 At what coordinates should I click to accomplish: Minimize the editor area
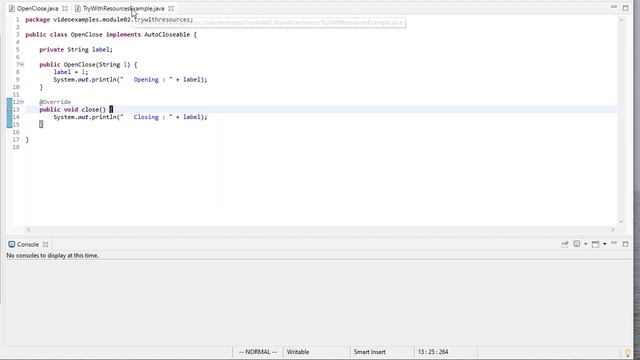614,7
